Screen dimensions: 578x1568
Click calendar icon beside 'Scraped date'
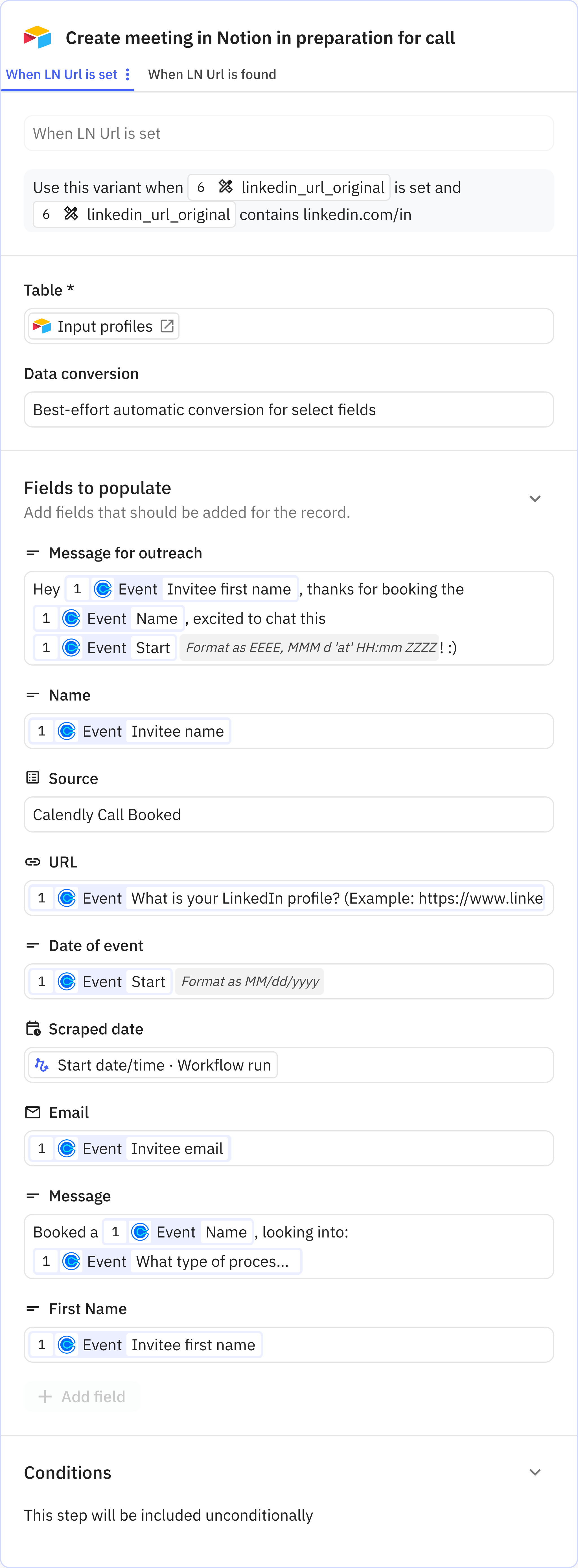tap(33, 1029)
